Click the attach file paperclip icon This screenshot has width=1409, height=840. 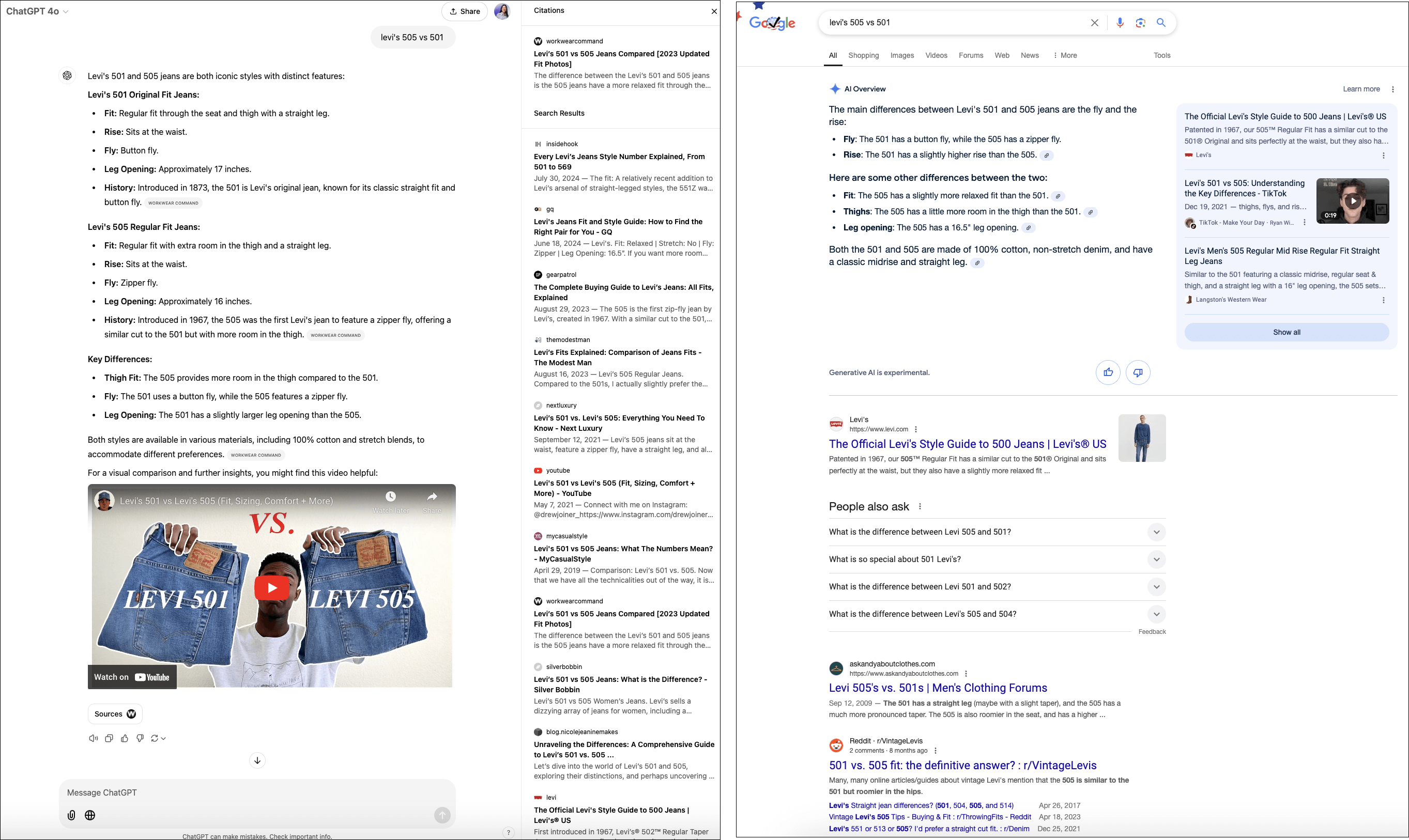point(71,815)
